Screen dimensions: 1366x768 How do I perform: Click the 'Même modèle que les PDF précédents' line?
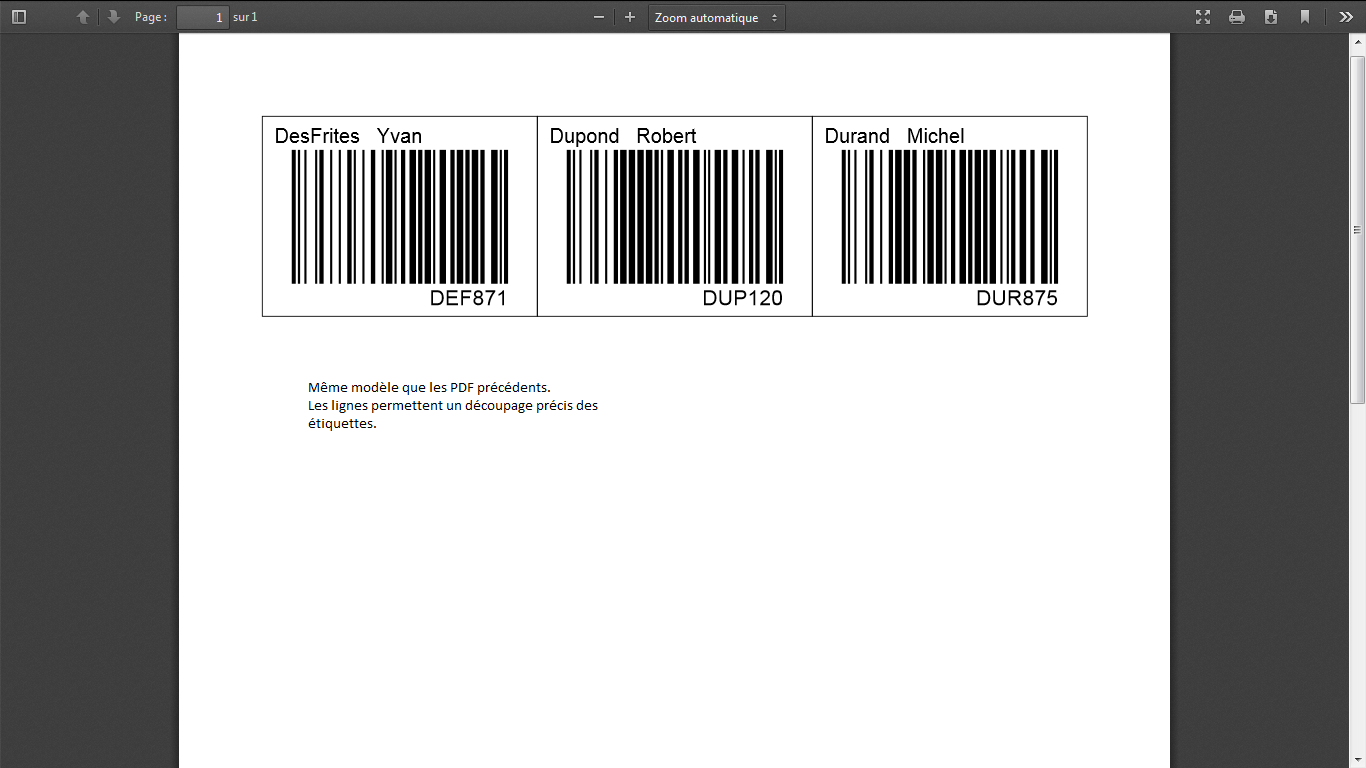coord(429,387)
